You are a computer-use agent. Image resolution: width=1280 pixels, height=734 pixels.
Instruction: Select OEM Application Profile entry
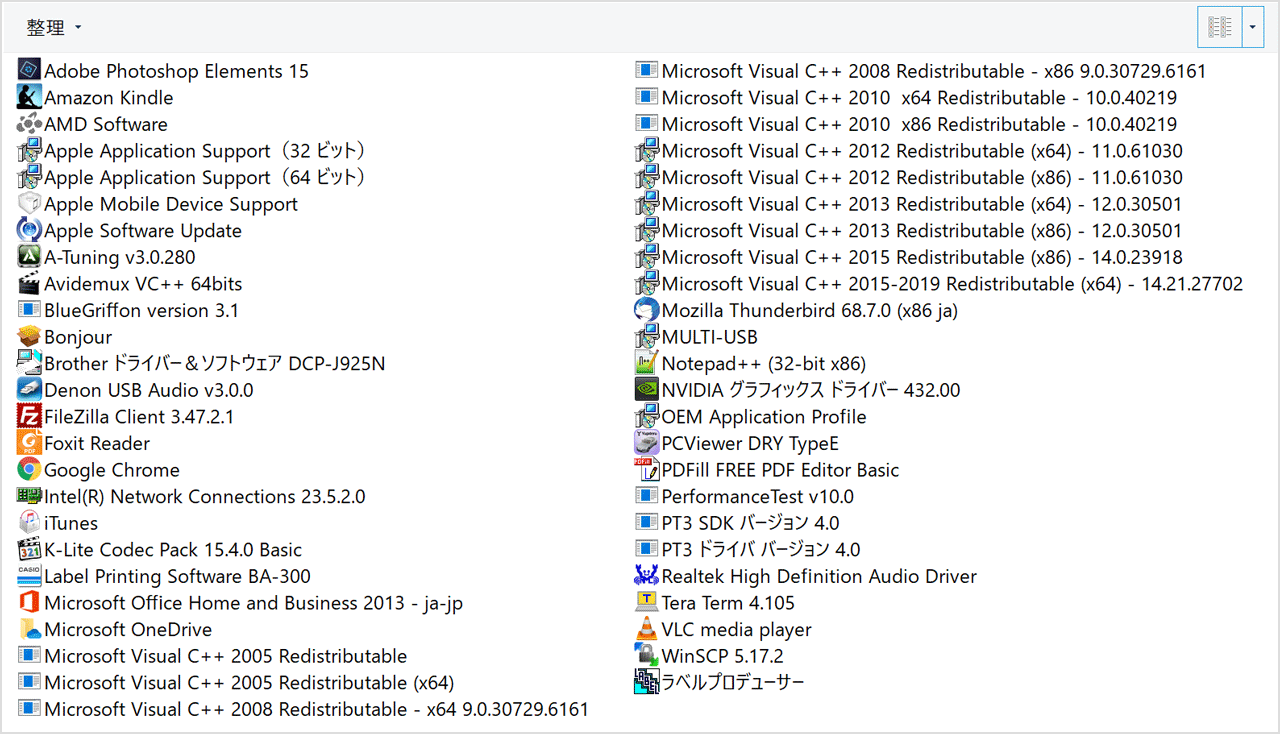pos(751,416)
